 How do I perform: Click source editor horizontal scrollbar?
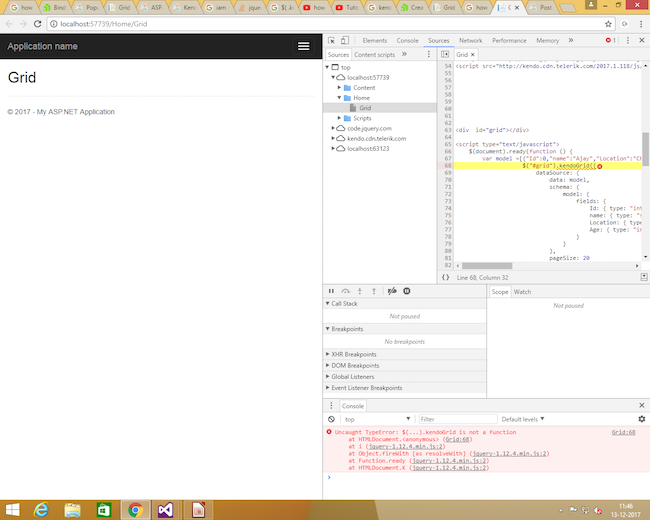[487, 265]
